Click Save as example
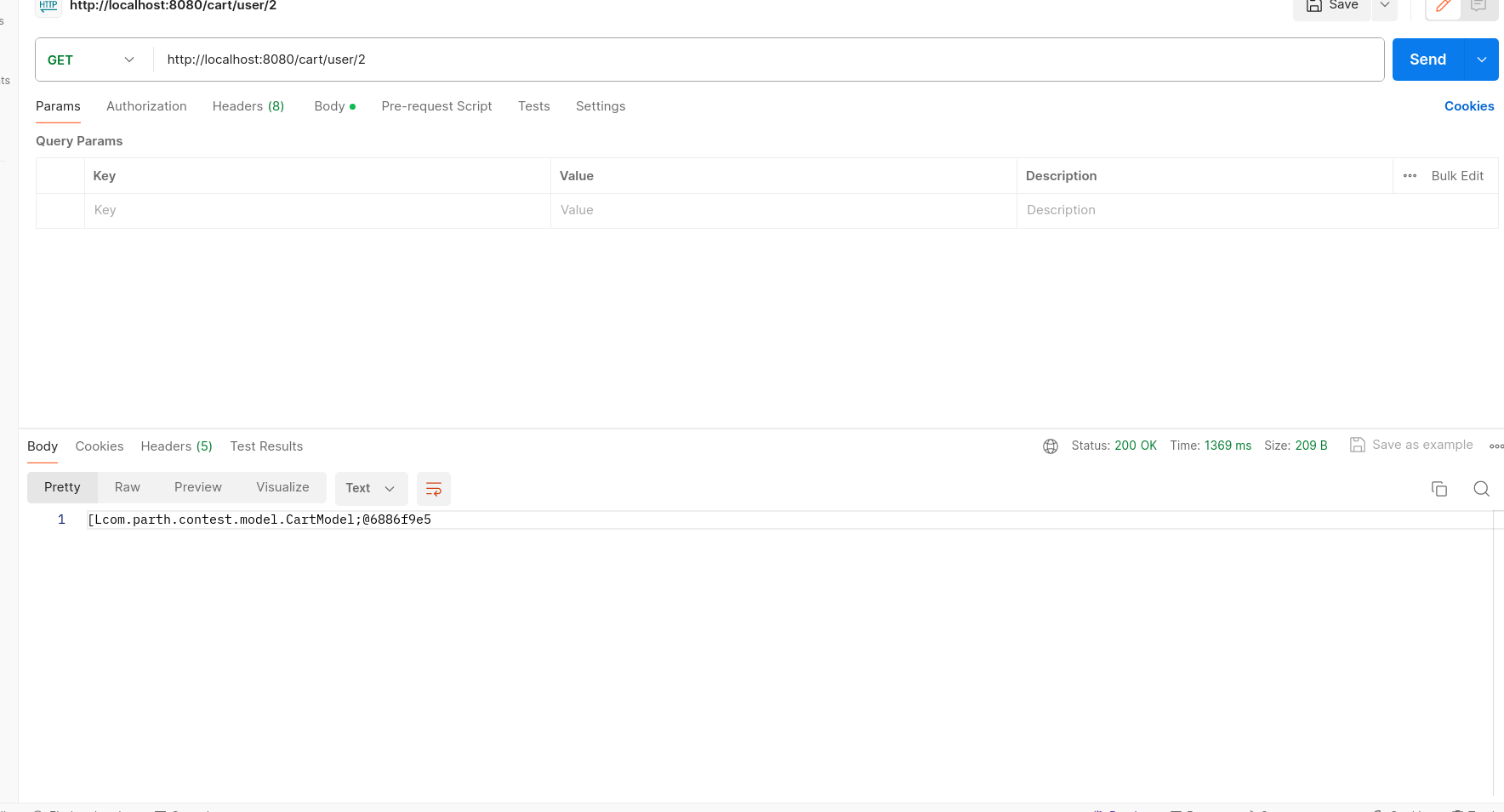The width and height of the screenshot is (1504, 812). click(1411, 445)
